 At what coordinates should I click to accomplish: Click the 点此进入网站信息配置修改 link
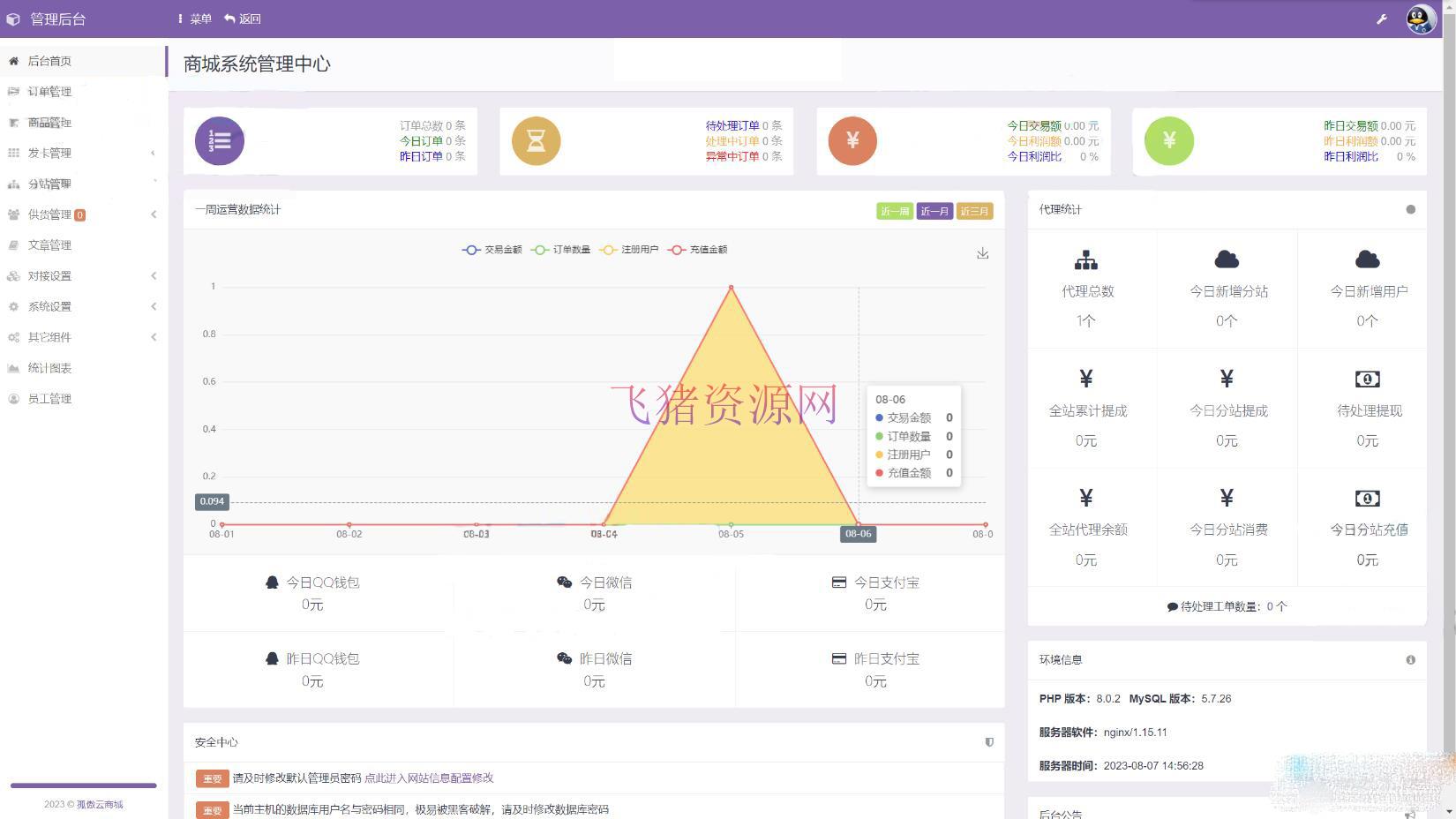(431, 778)
